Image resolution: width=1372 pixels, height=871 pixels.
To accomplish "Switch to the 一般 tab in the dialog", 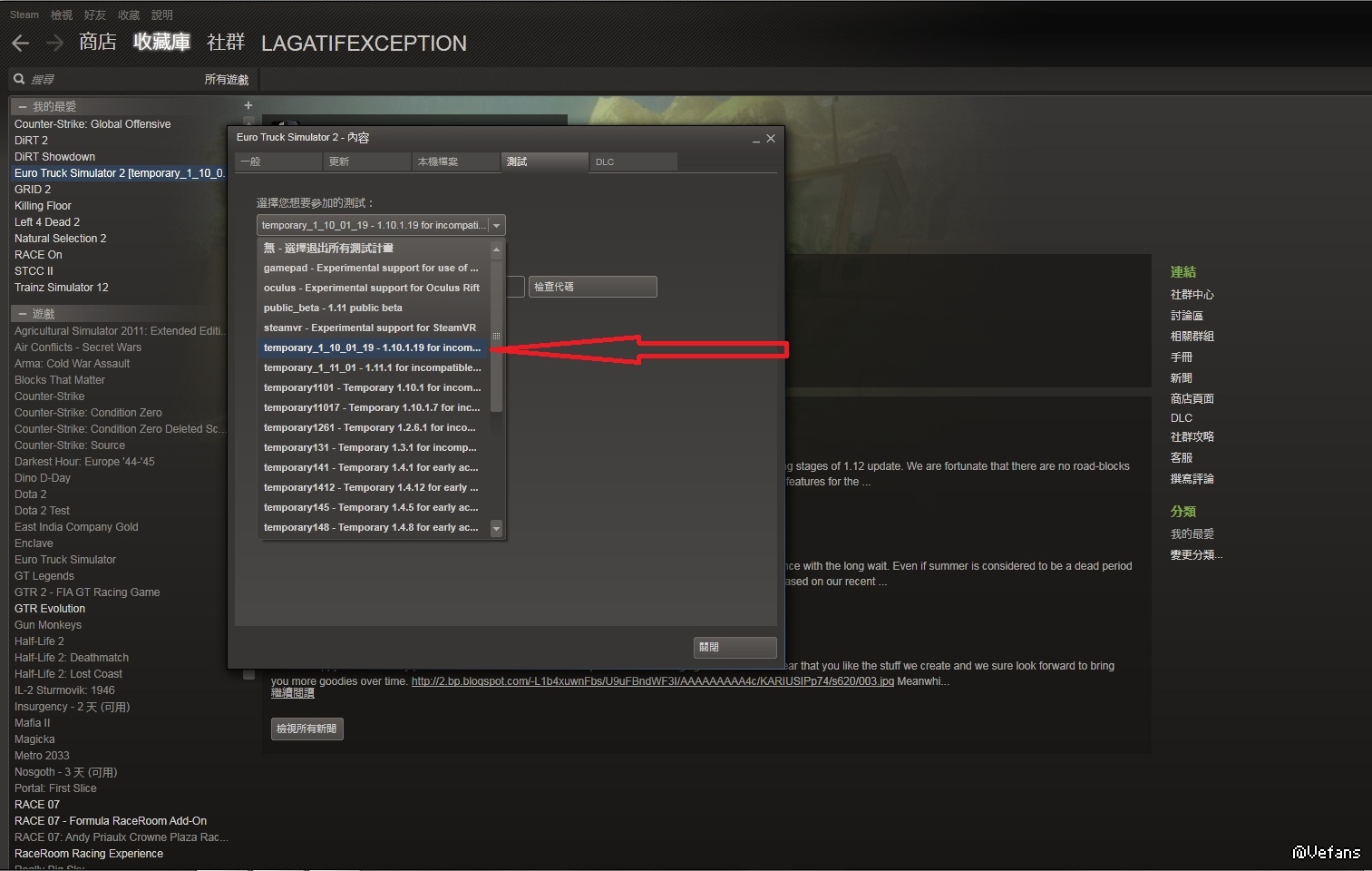I will click(x=278, y=161).
